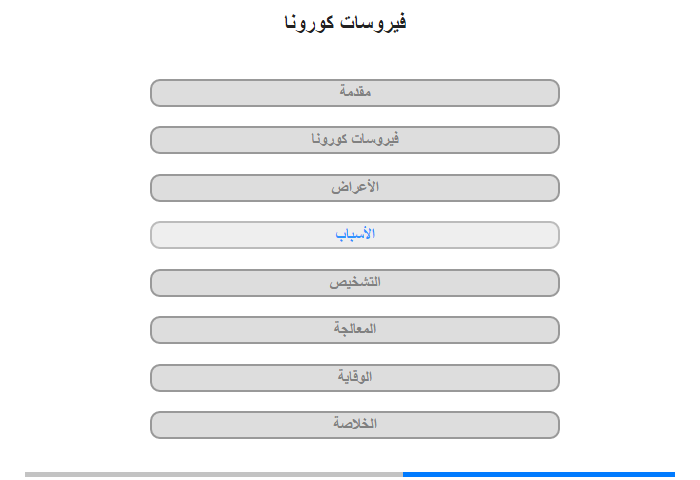Select the الوقاية (prevention) button
This screenshot has width=700, height=480.
354,378
